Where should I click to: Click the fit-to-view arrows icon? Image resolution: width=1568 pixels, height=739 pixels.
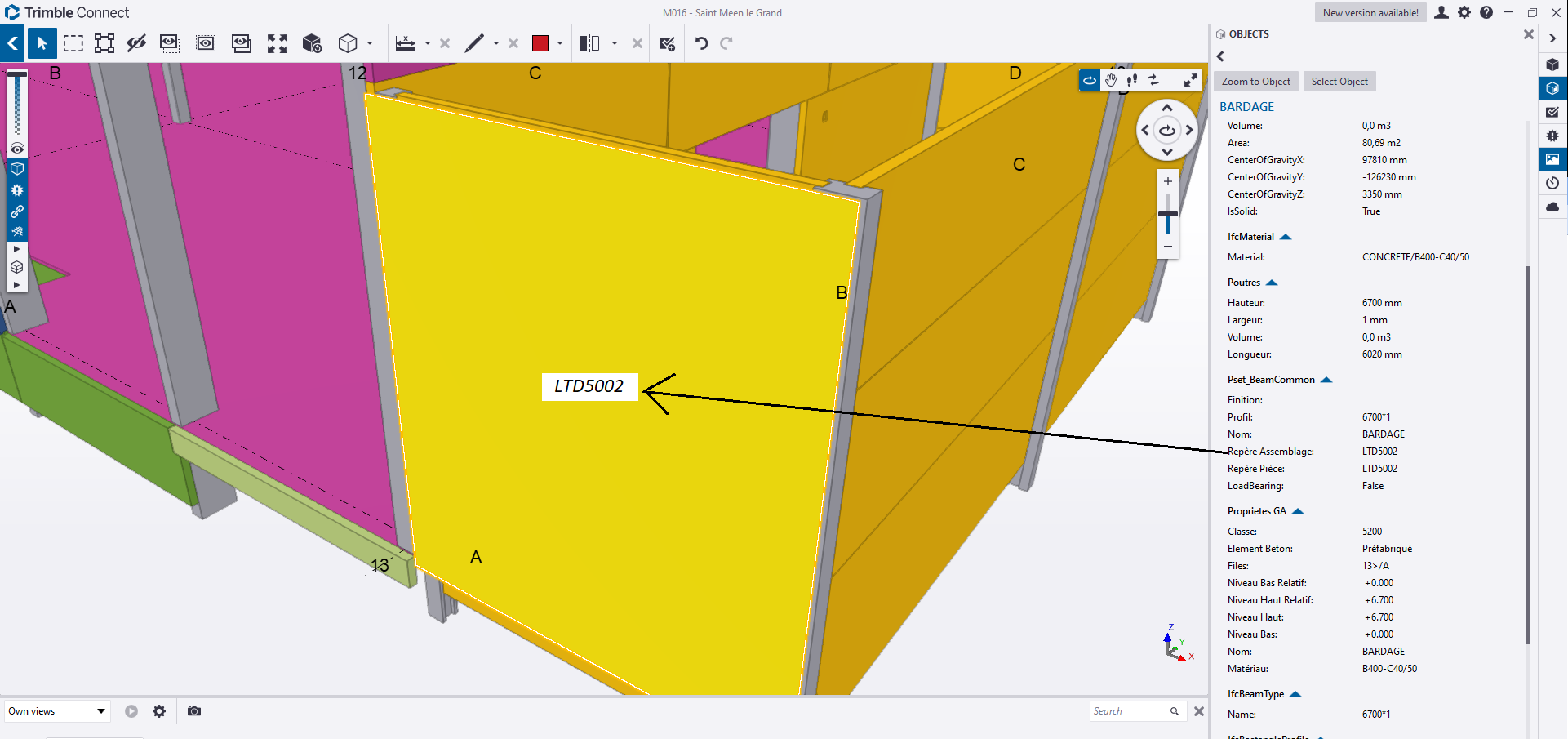pos(277,43)
